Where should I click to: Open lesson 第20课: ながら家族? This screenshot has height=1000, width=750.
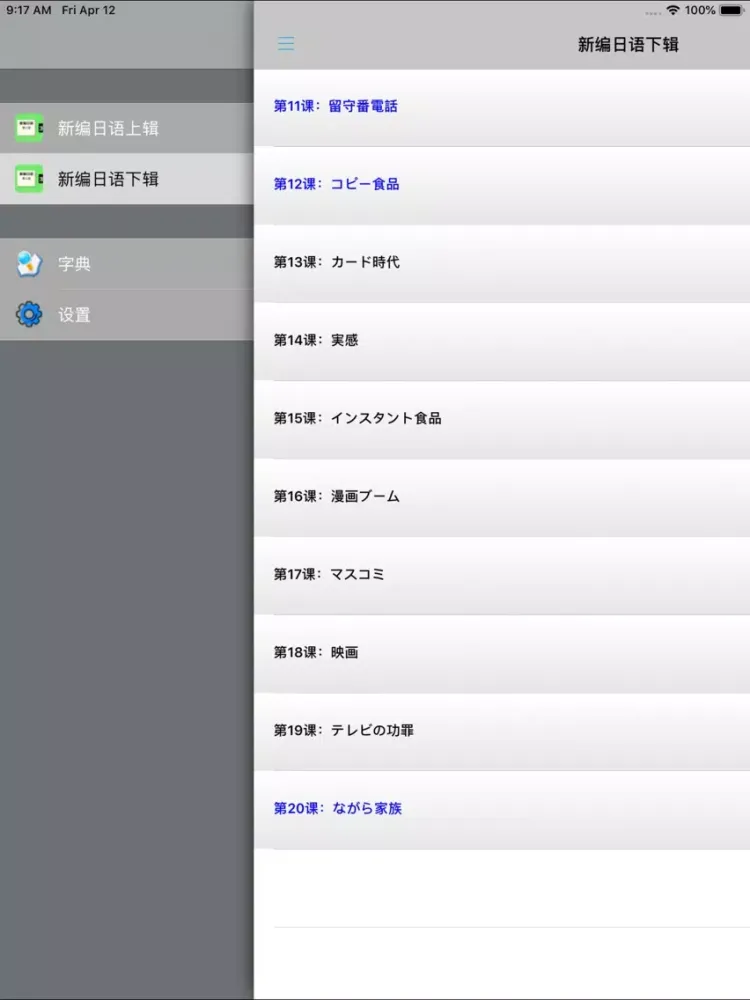[x=502, y=809]
